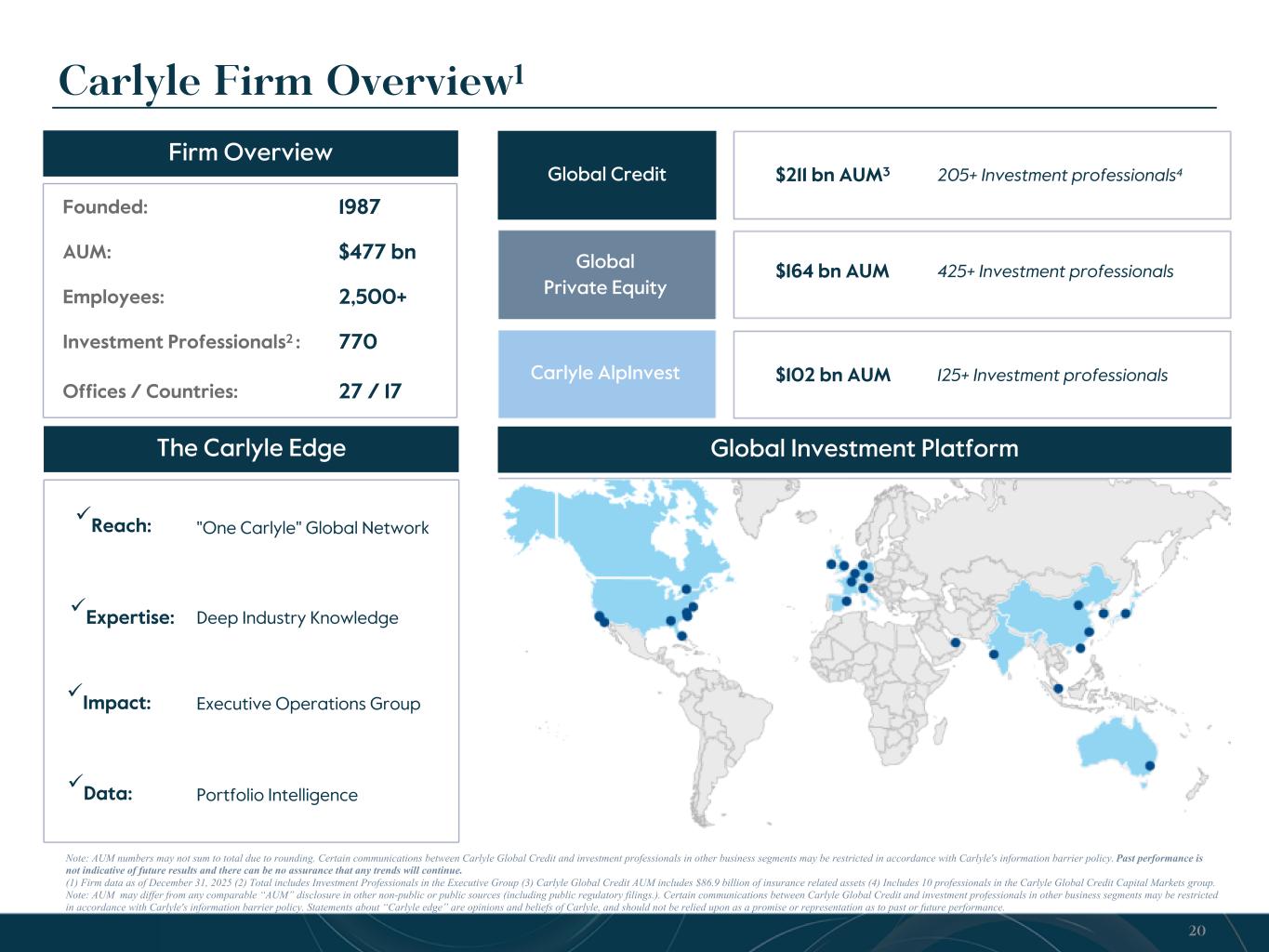
Task: Click the checkmark beside Impact
Action: (x=75, y=691)
